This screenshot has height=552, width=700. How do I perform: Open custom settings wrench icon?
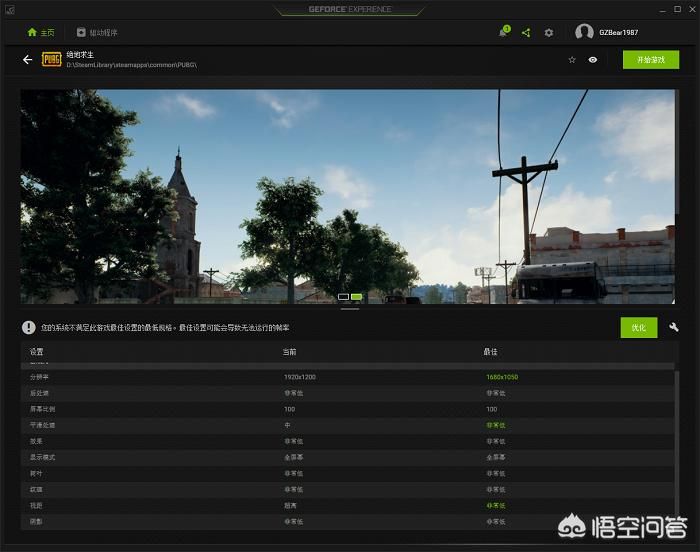point(674,327)
